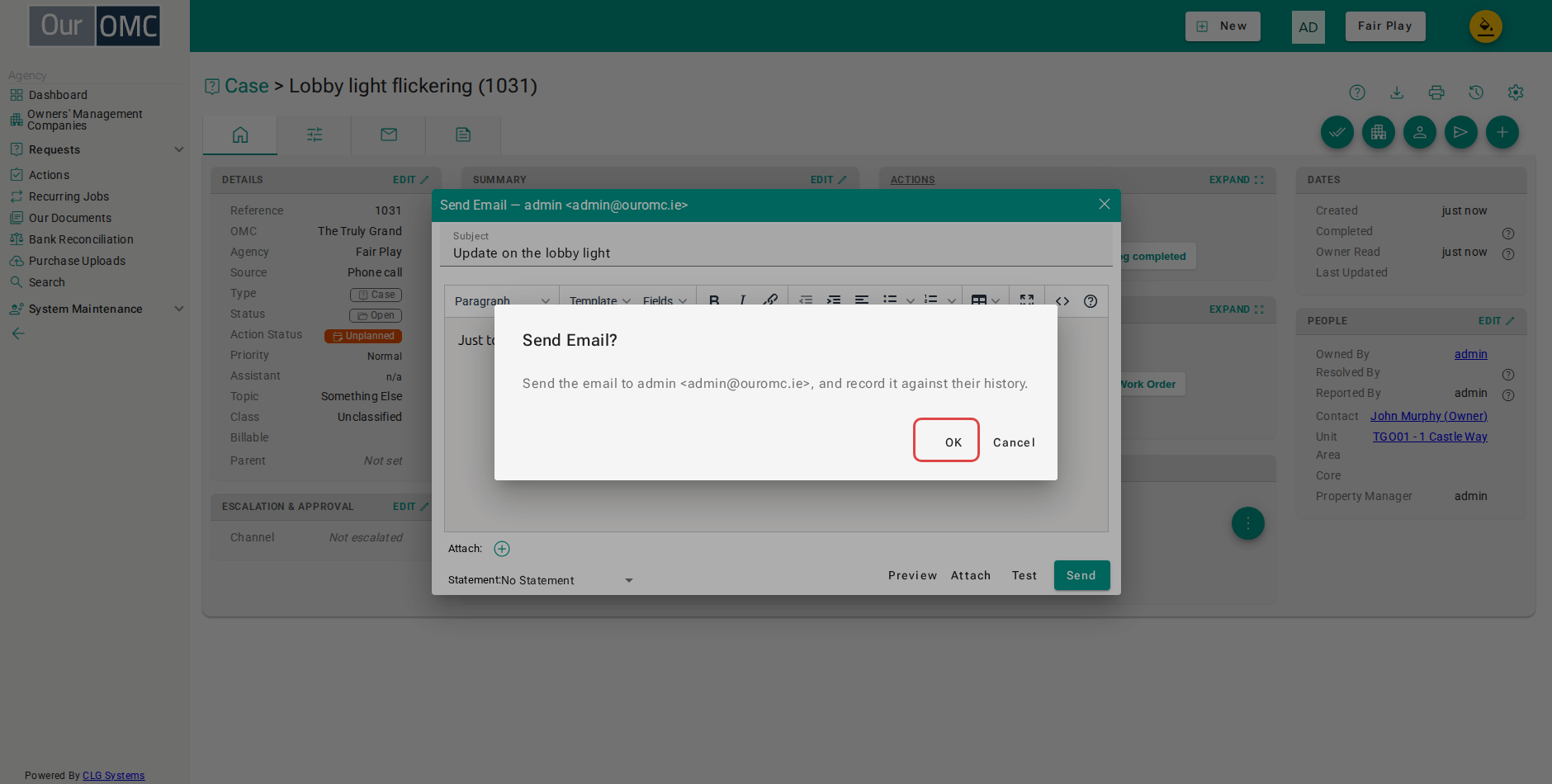Click the person round action button

pos(1420,132)
